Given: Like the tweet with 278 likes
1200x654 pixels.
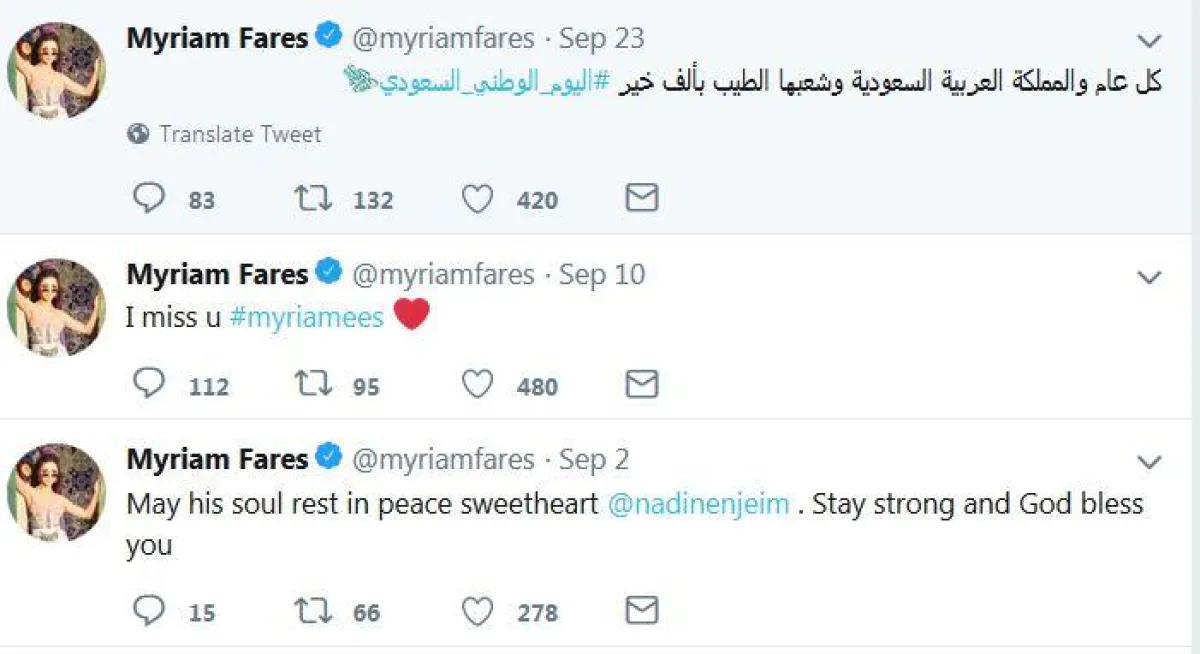Looking at the screenshot, I should click(x=478, y=610).
